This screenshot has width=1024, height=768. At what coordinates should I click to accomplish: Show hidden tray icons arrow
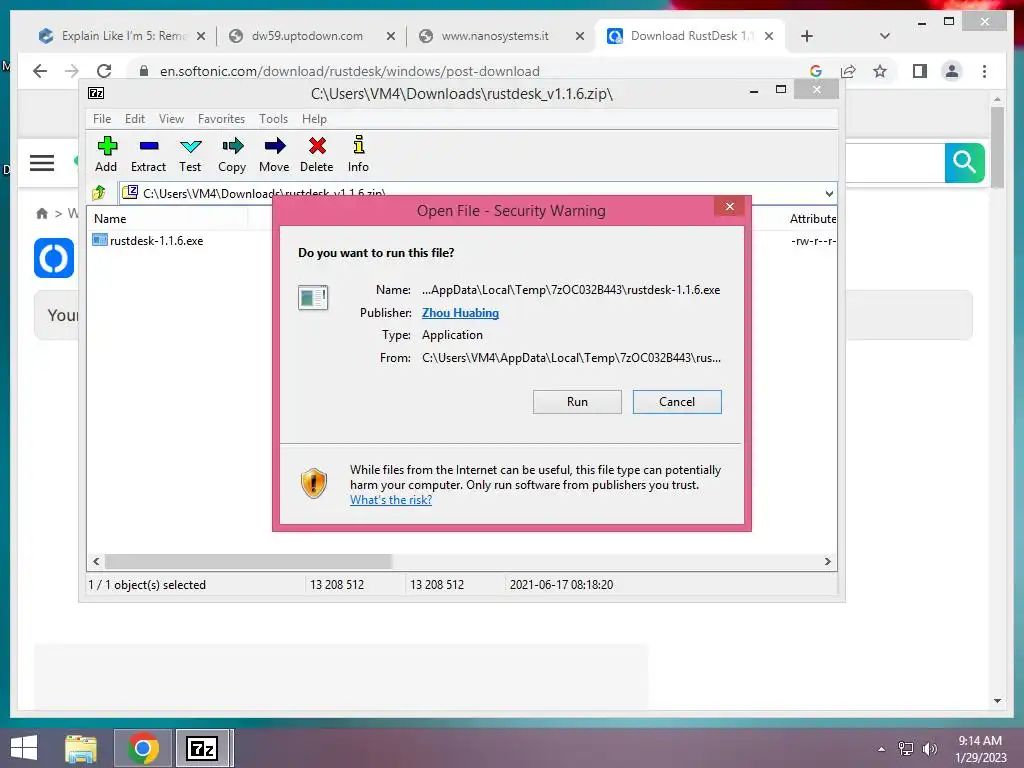pyautogui.click(x=881, y=748)
